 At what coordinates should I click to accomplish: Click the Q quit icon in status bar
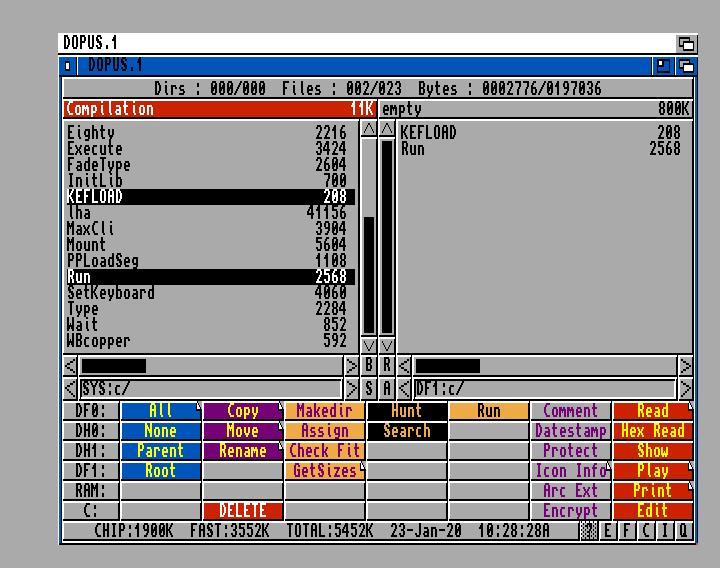(x=684, y=532)
